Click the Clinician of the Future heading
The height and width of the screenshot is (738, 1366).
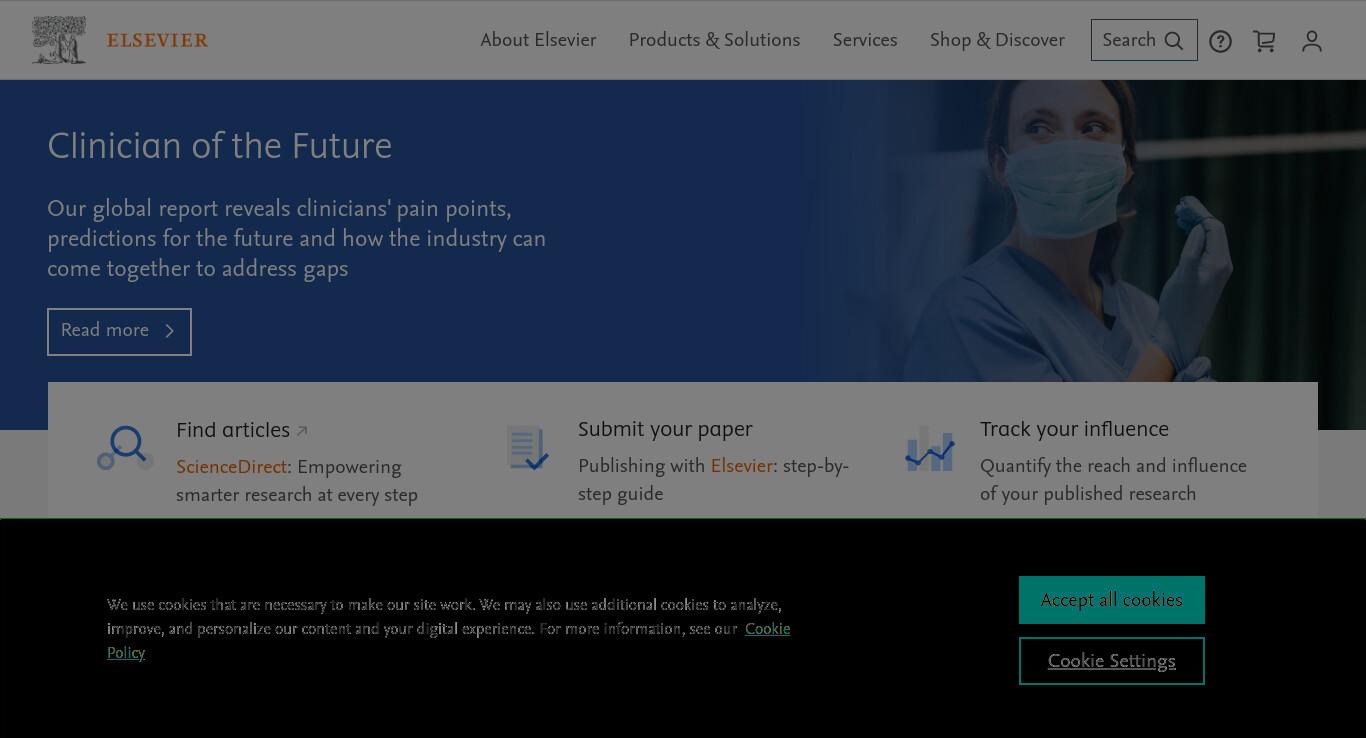220,146
